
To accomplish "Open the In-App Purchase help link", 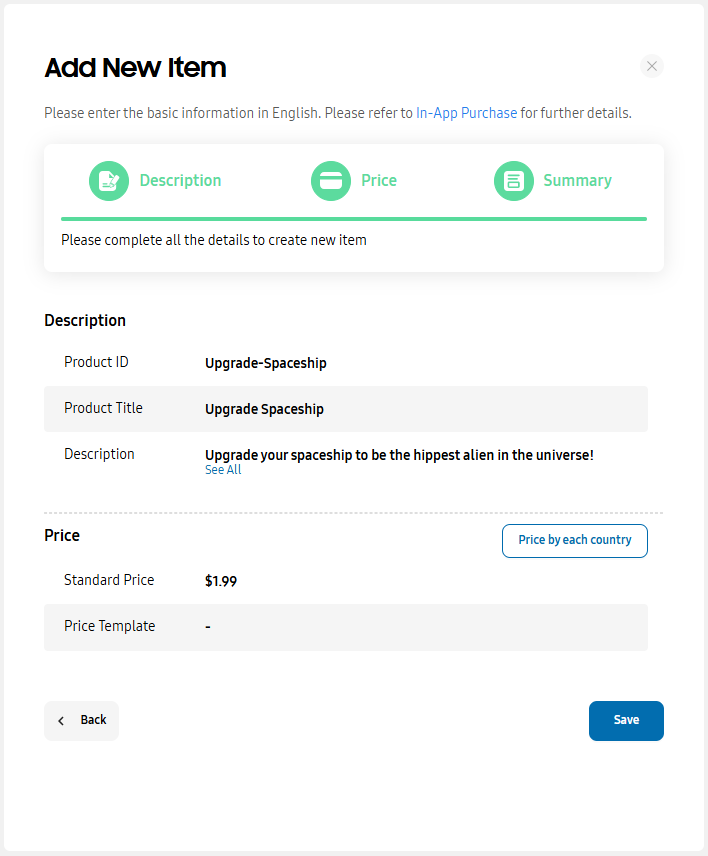I will coord(466,113).
